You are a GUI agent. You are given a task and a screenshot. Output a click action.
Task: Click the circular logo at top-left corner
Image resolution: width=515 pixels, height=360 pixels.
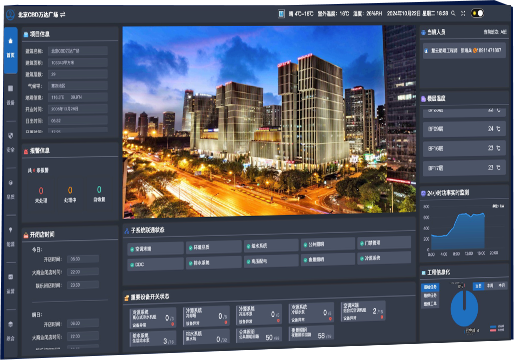point(10,15)
